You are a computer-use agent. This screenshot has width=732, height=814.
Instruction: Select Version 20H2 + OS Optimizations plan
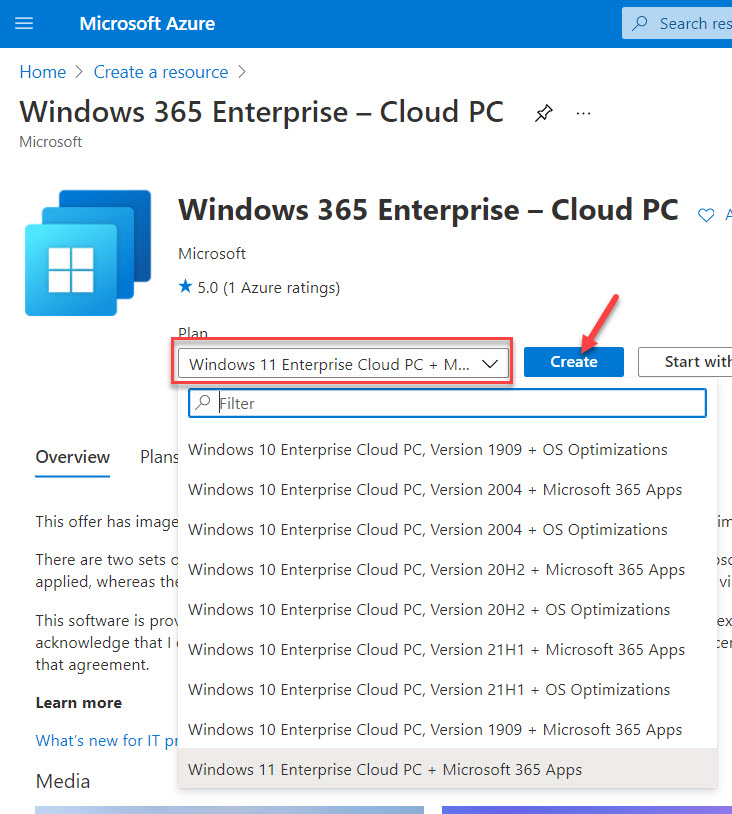[447, 609]
